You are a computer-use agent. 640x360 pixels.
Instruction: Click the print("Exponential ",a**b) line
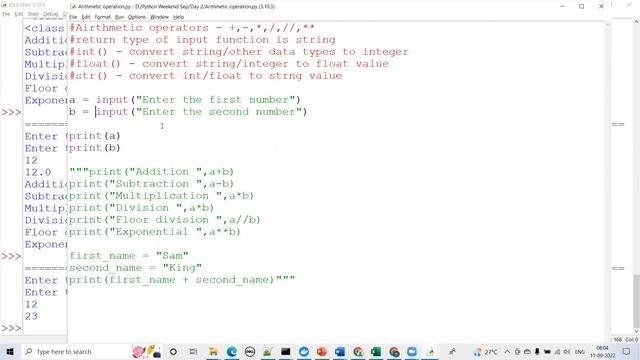point(155,232)
